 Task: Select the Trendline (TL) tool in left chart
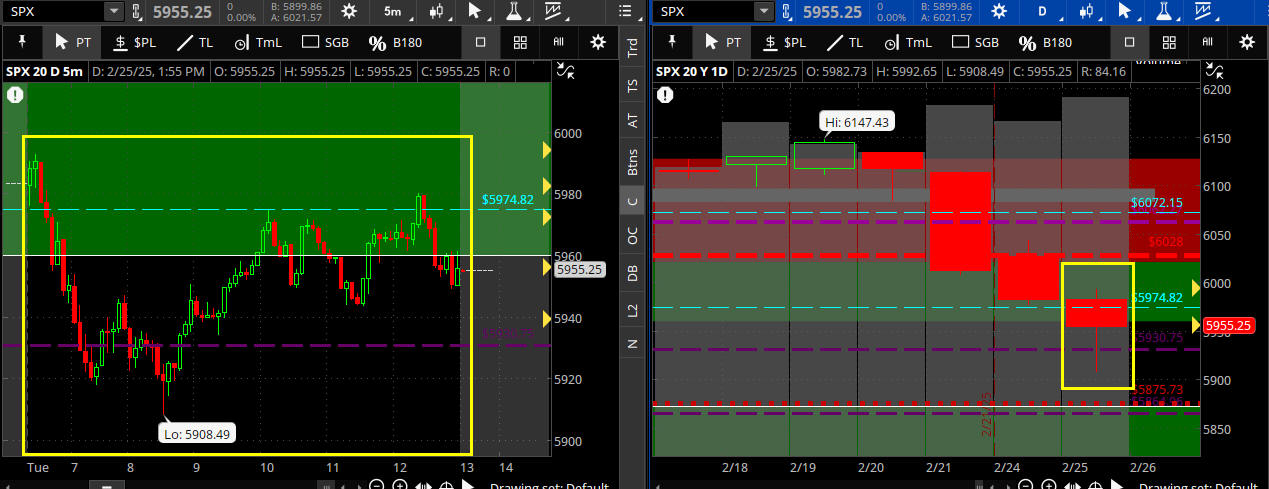(194, 43)
